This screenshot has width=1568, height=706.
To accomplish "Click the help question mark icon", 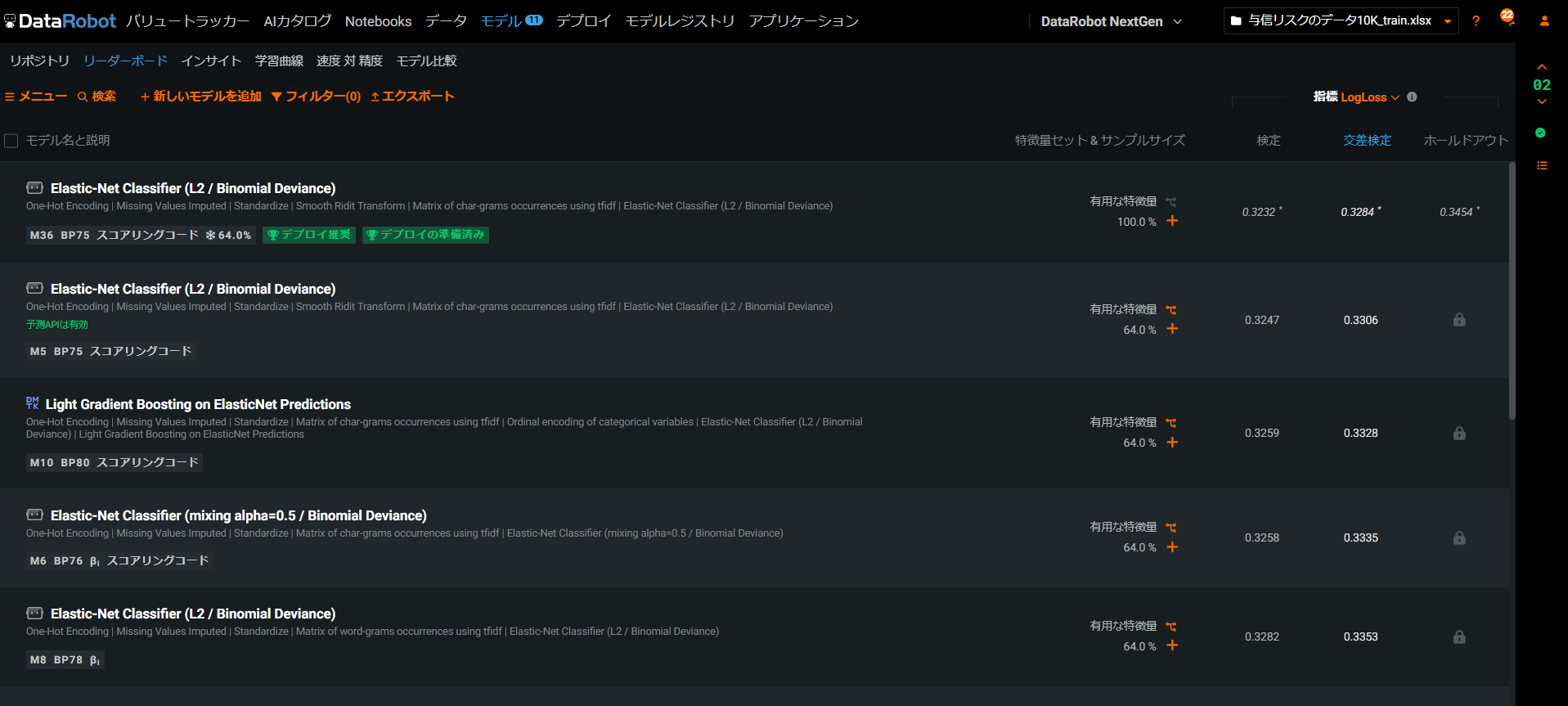I will coord(1476,21).
